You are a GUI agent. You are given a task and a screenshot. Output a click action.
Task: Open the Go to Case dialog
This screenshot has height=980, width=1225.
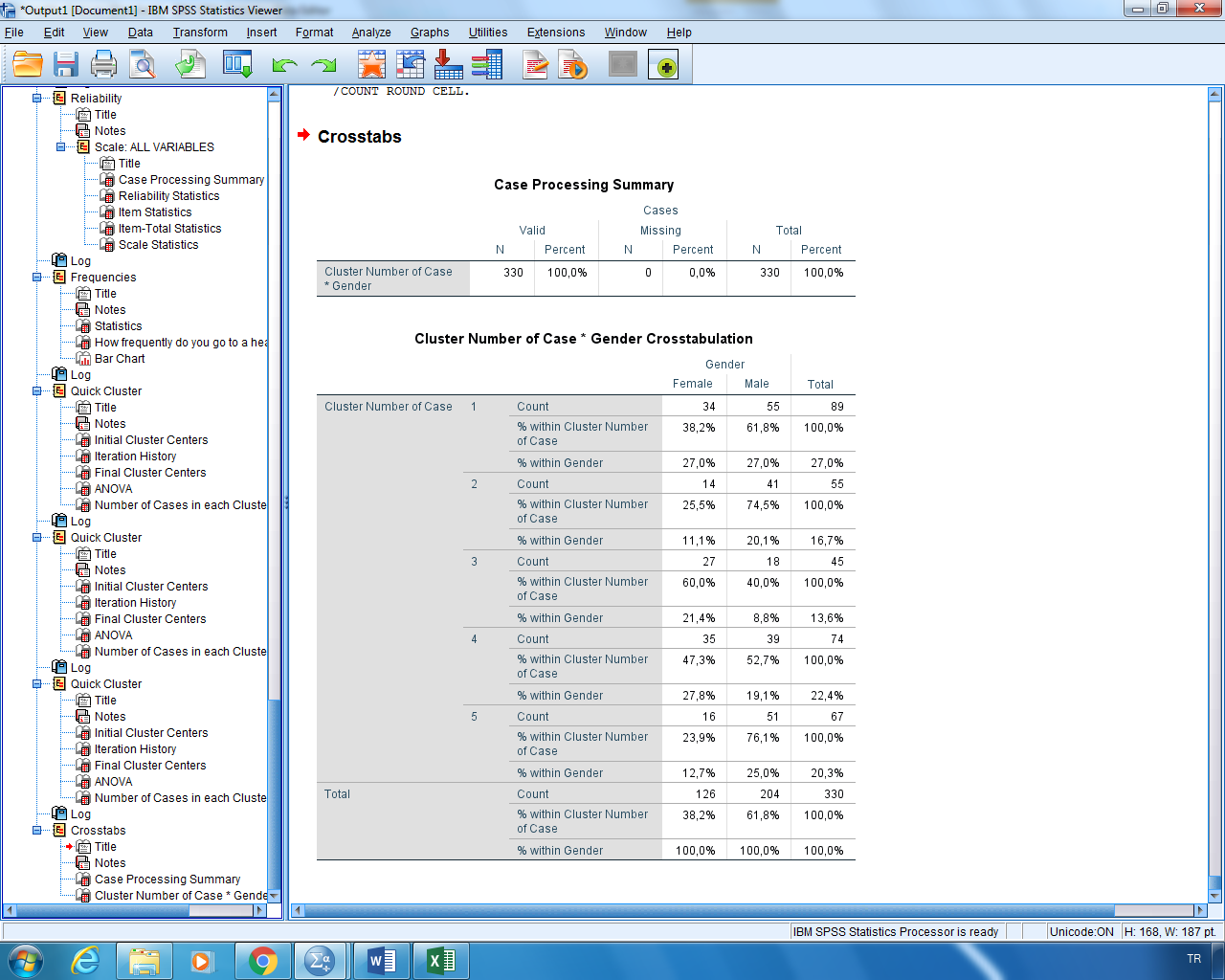point(410,64)
